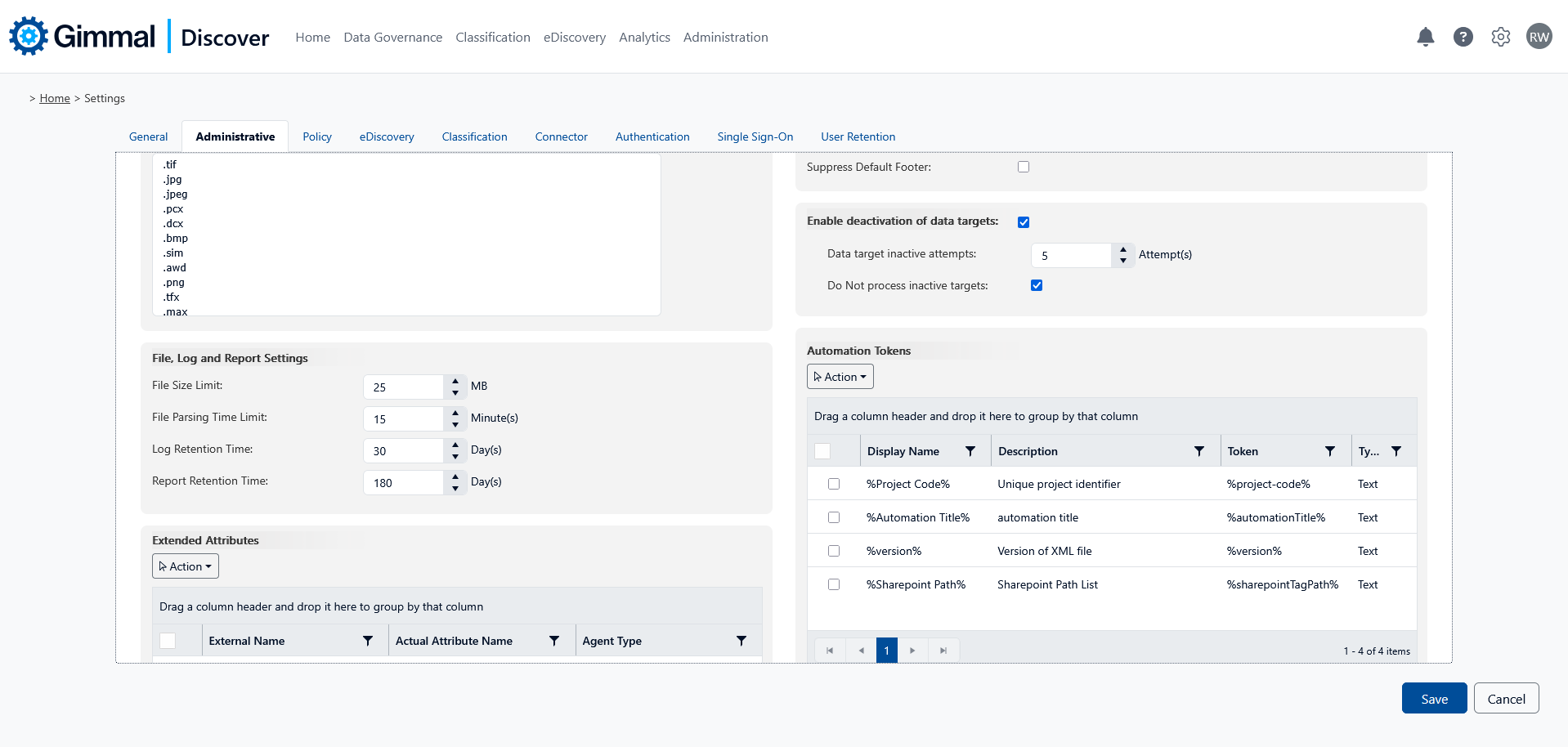Open the Extended Attributes Action dropdown

186,566
